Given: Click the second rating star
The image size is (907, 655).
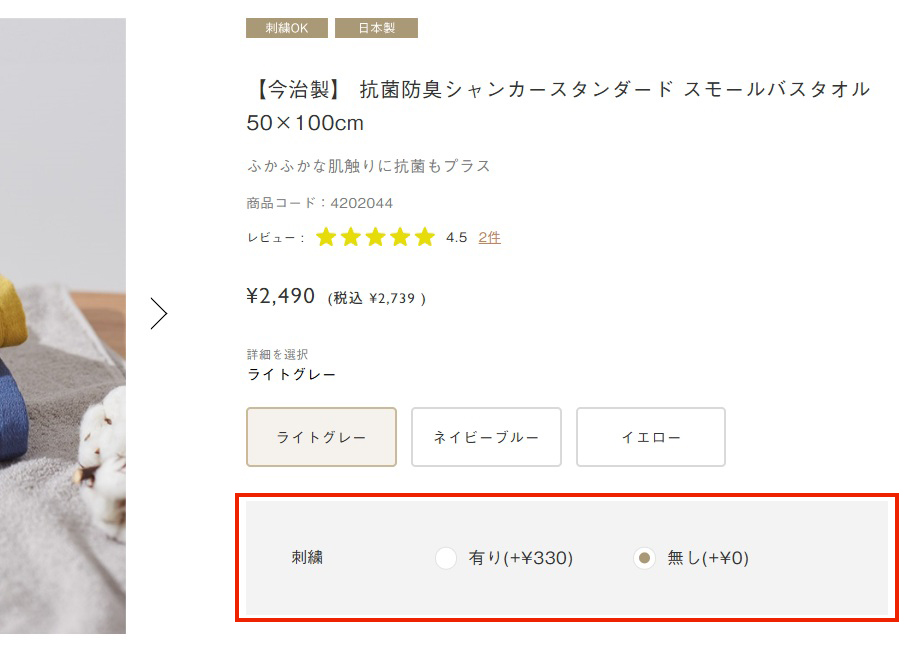Looking at the screenshot, I should coord(351,237).
